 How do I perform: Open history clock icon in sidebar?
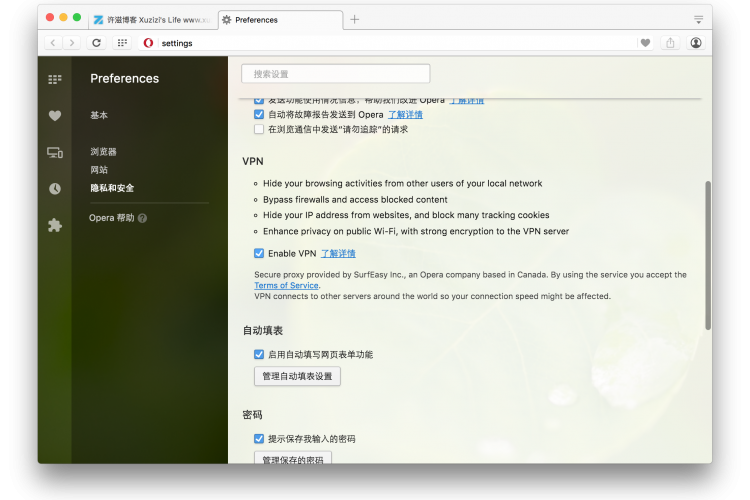(55, 189)
